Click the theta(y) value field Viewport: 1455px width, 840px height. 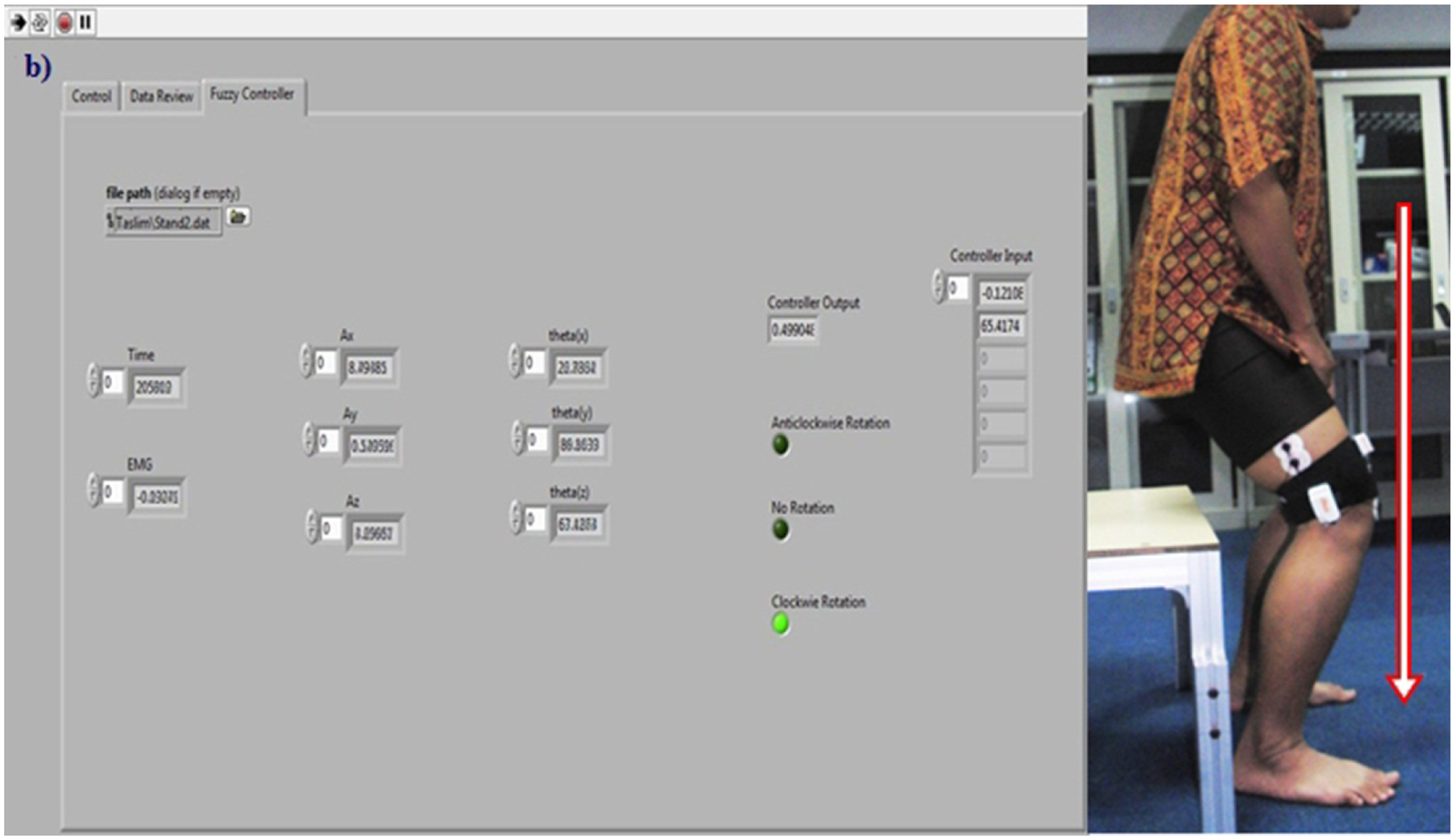click(x=580, y=445)
